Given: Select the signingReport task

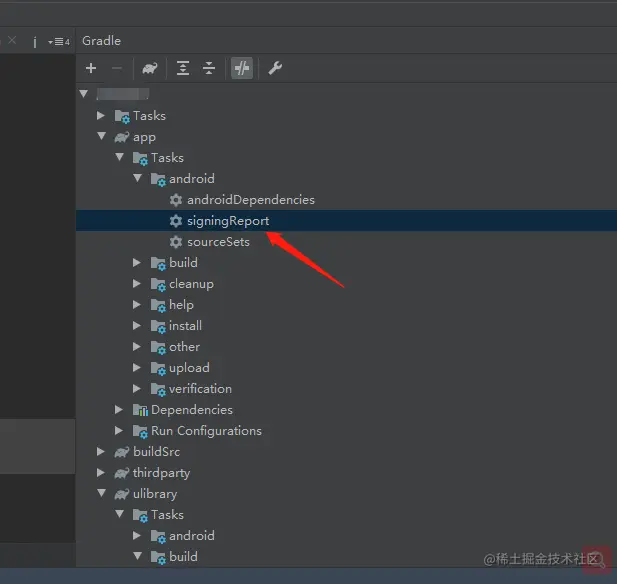Looking at the screenshot, I should (x=228, y=221).
